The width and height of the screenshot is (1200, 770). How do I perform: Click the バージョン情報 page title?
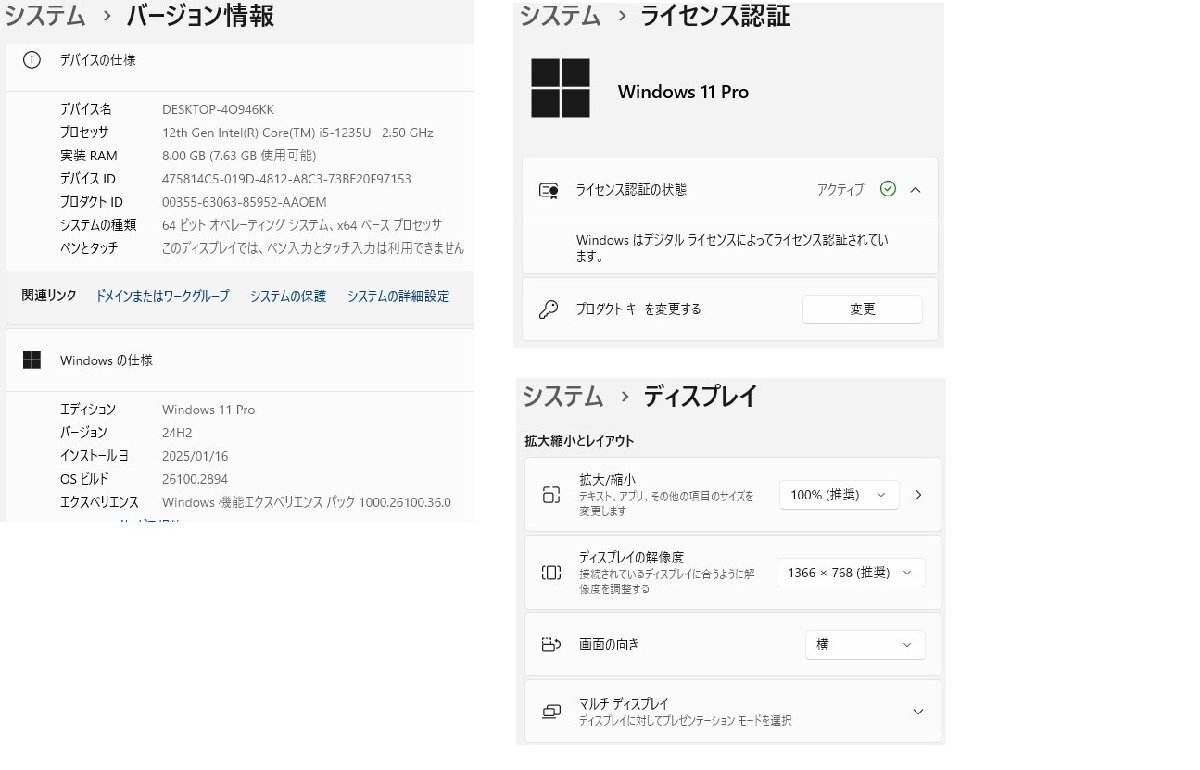pyautogui.click(x=200, y=16)
